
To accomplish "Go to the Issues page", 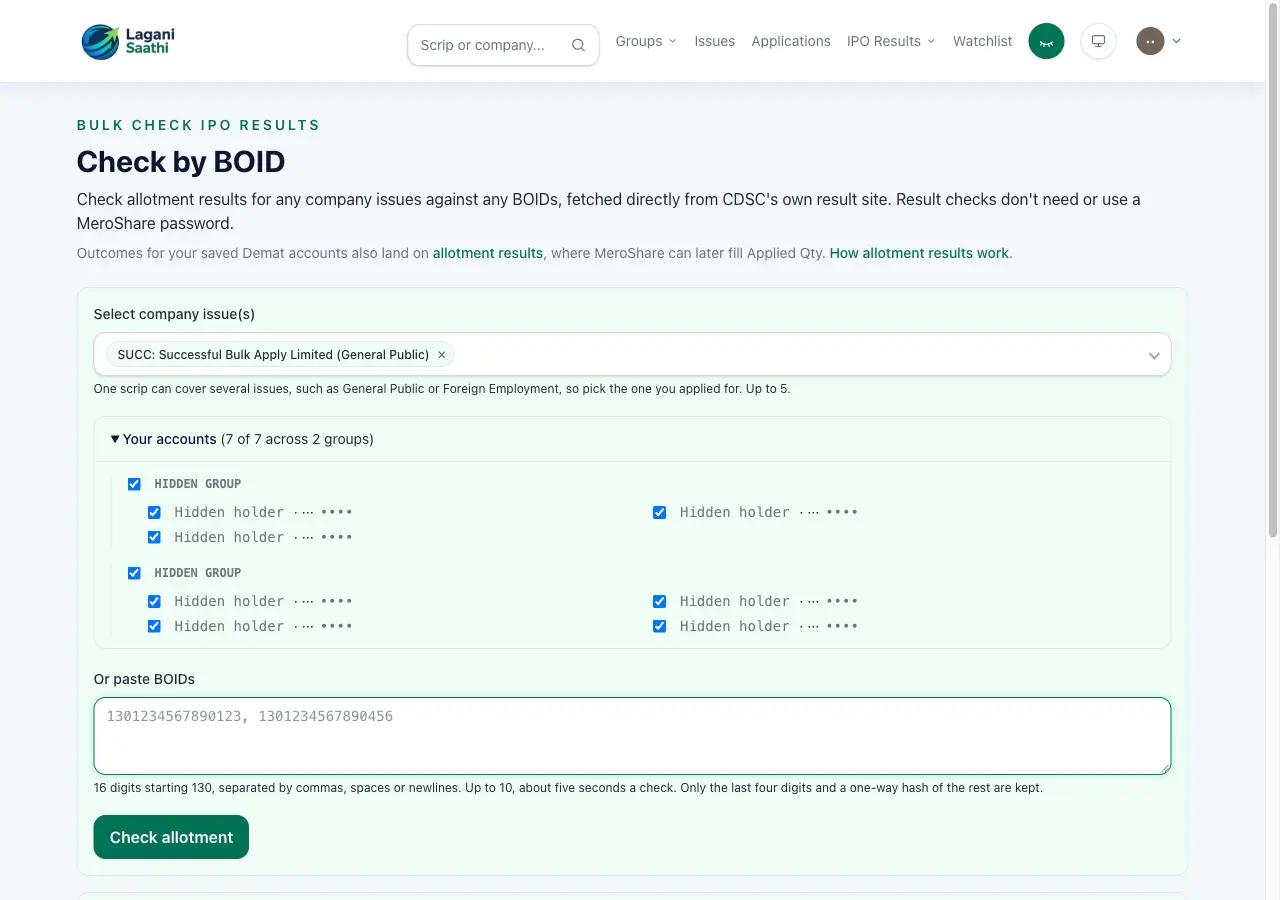I will pos(715,41).
